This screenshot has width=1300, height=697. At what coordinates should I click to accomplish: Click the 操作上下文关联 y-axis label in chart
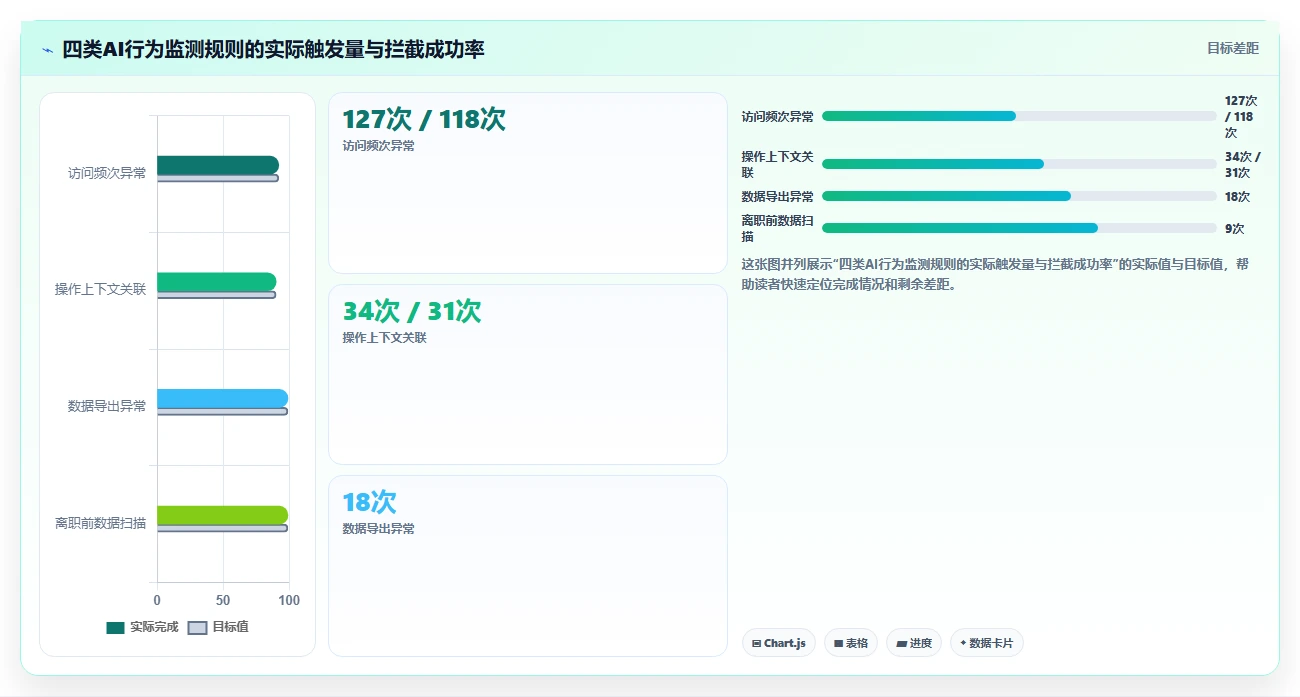click(100, 289)
